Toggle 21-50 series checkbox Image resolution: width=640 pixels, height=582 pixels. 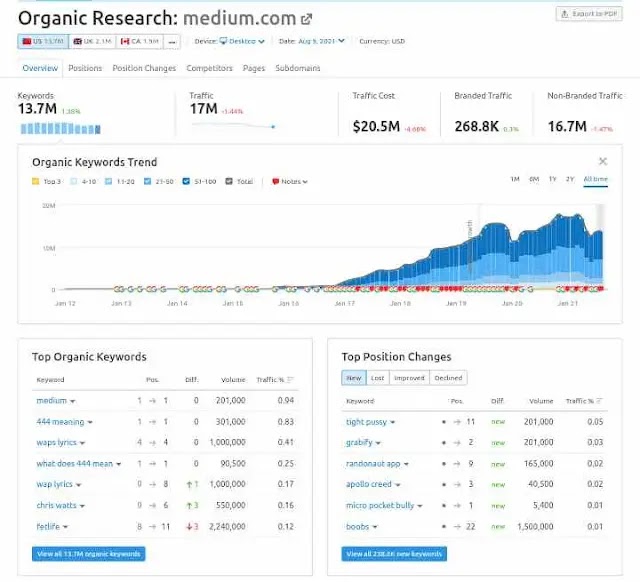(147, 181)
